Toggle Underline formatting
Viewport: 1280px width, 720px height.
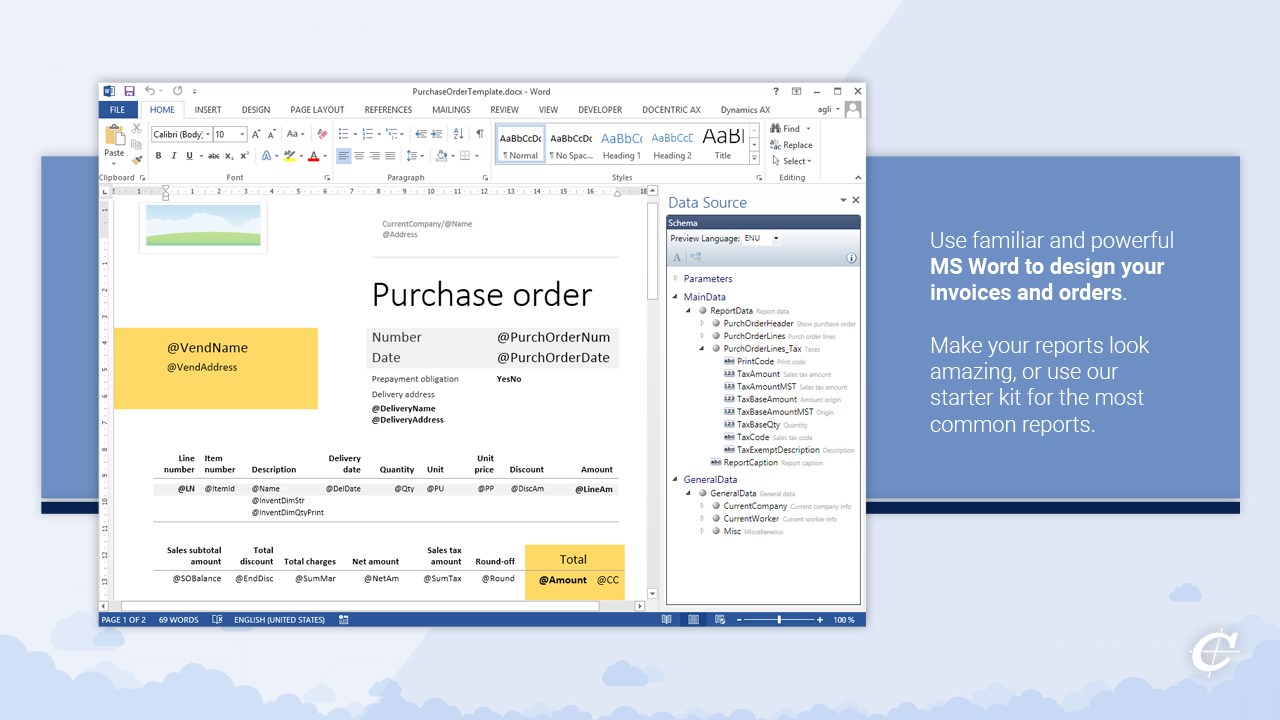click(x=189, y=156)
